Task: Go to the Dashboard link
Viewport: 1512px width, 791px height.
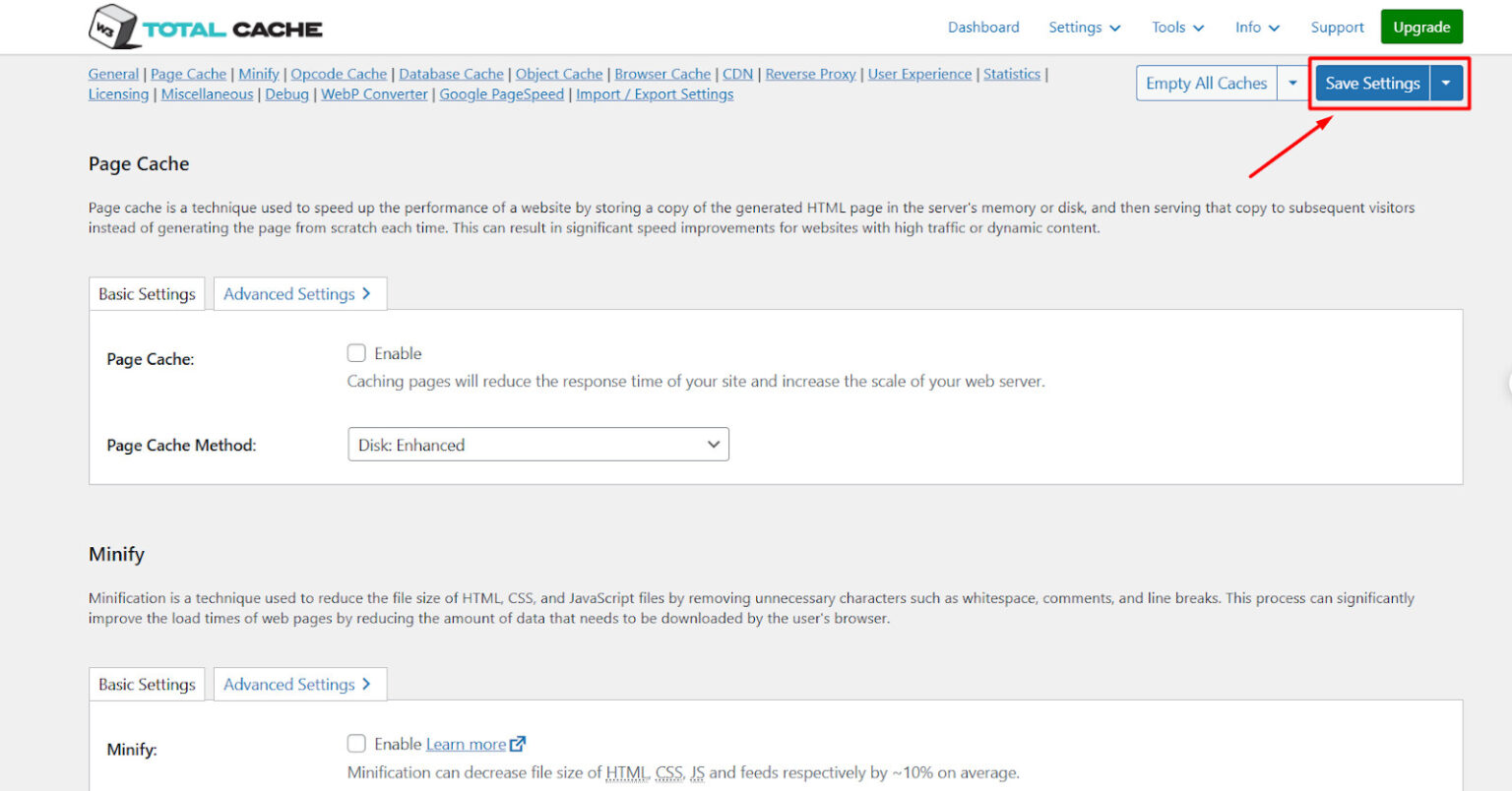Action: point(983,28)
